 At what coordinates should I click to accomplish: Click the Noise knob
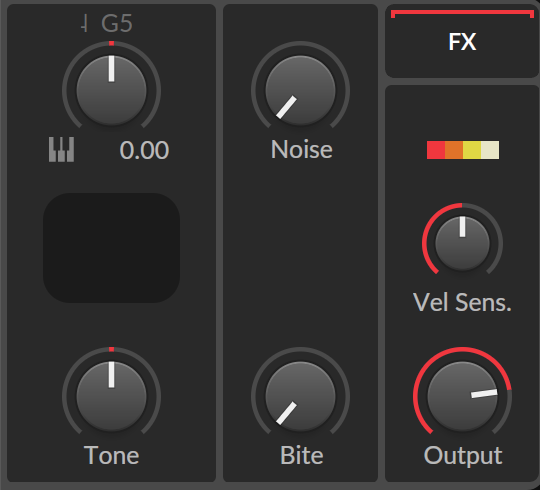pos(300,91)
